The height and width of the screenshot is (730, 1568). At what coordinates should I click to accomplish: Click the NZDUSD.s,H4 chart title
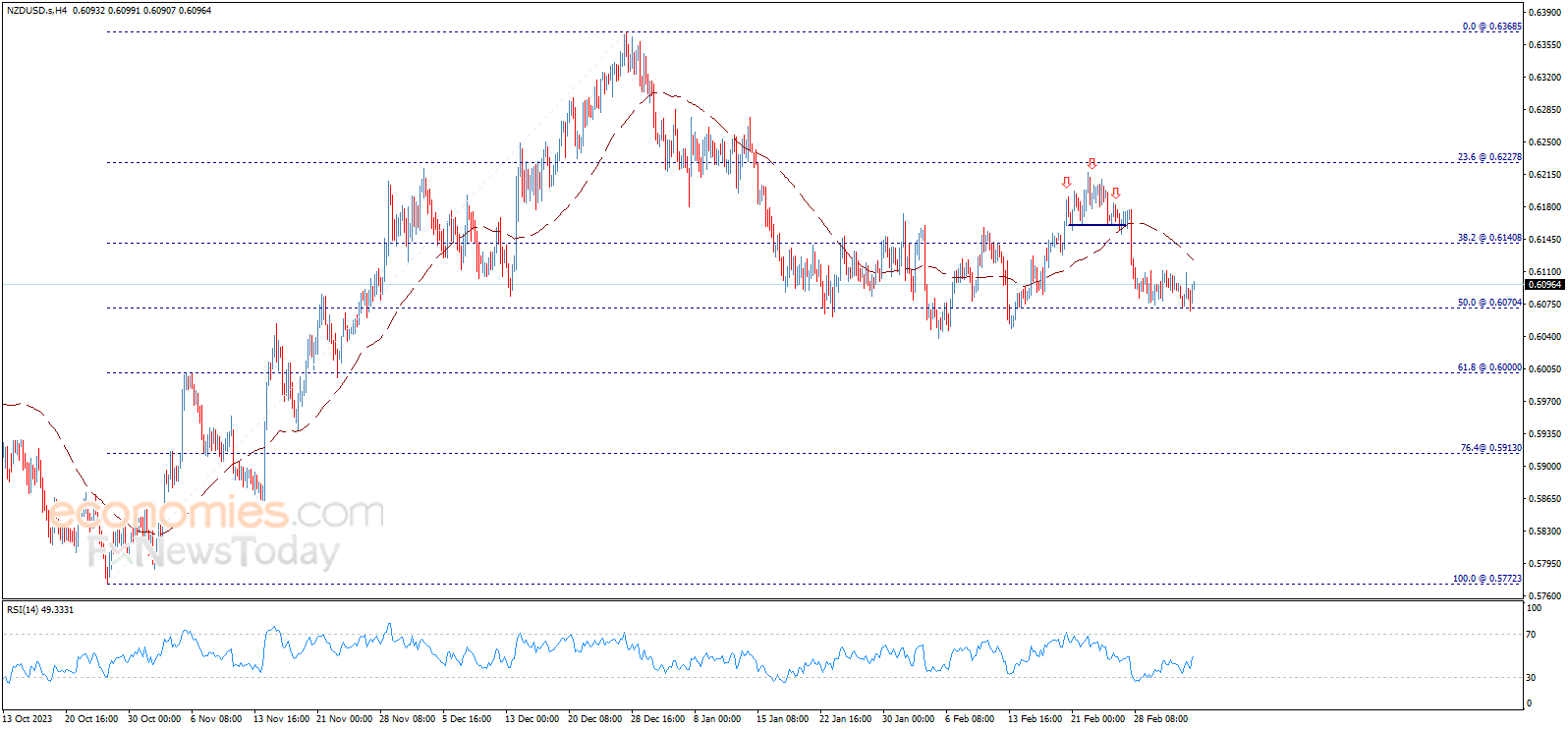tap(36, 11)
